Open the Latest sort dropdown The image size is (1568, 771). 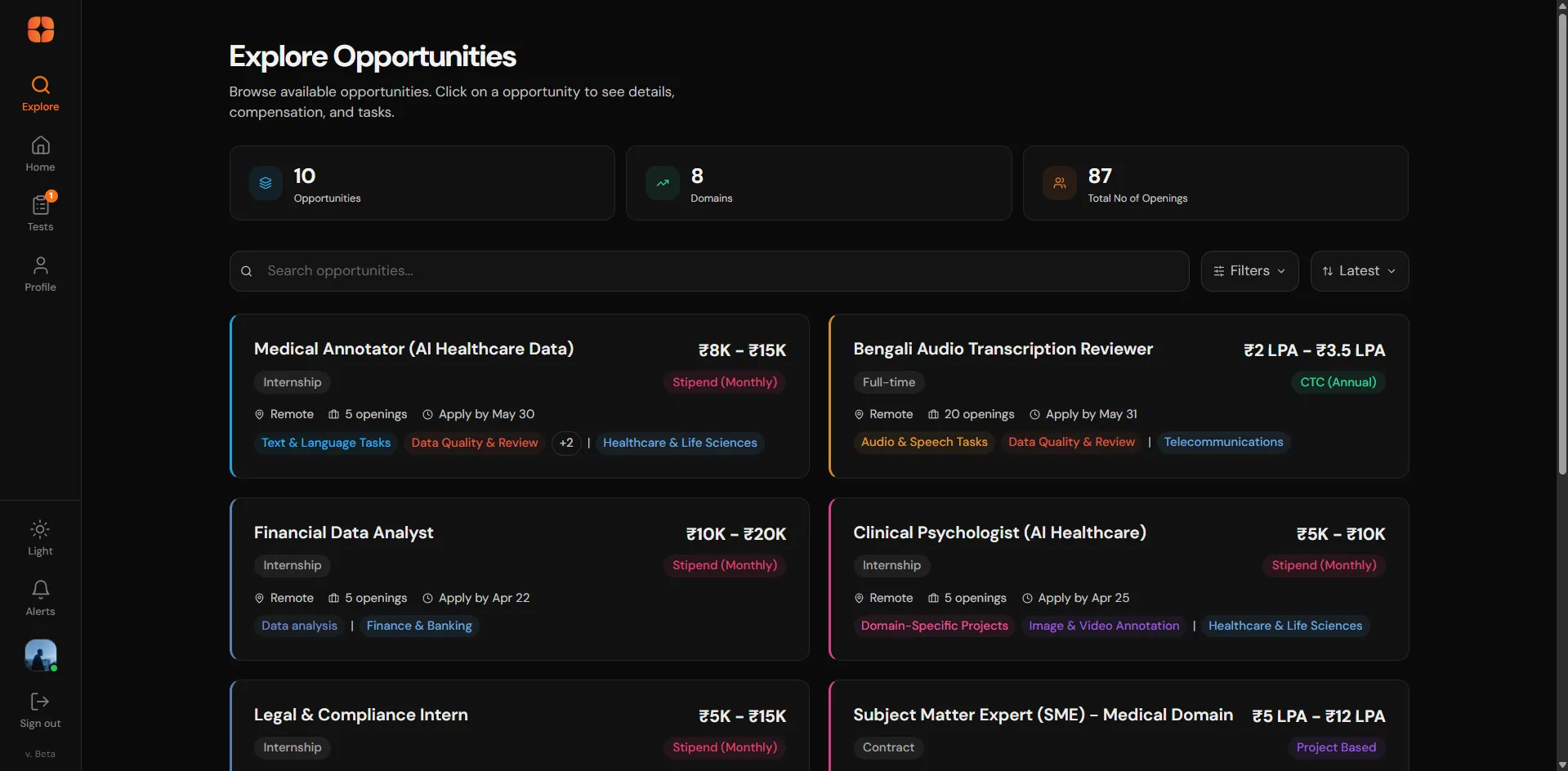(x=1360, y=271)
